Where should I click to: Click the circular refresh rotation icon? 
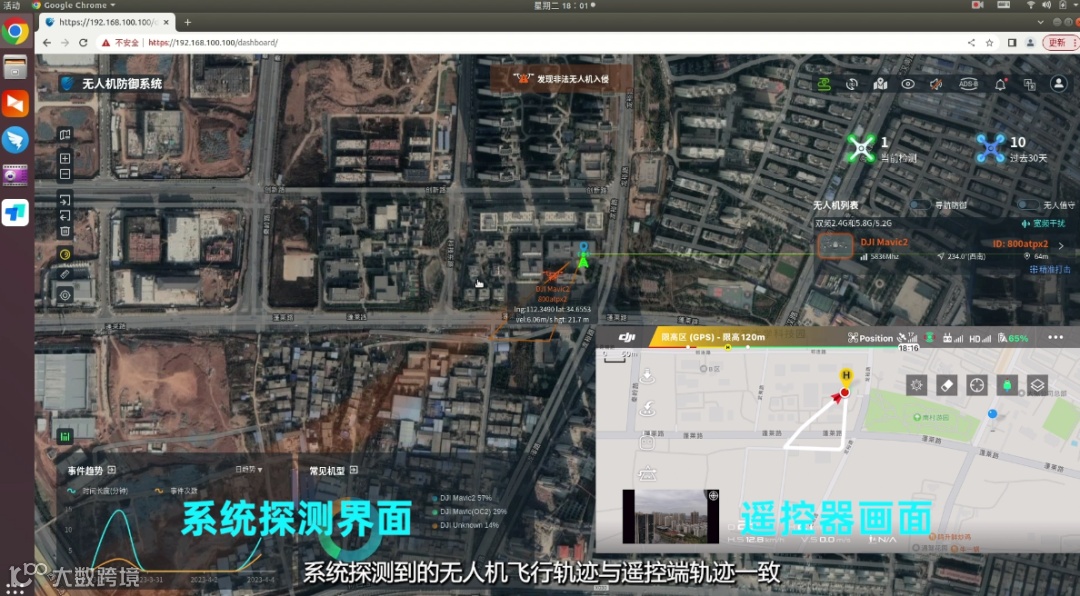pyautogui.click(x=852, y=84)
